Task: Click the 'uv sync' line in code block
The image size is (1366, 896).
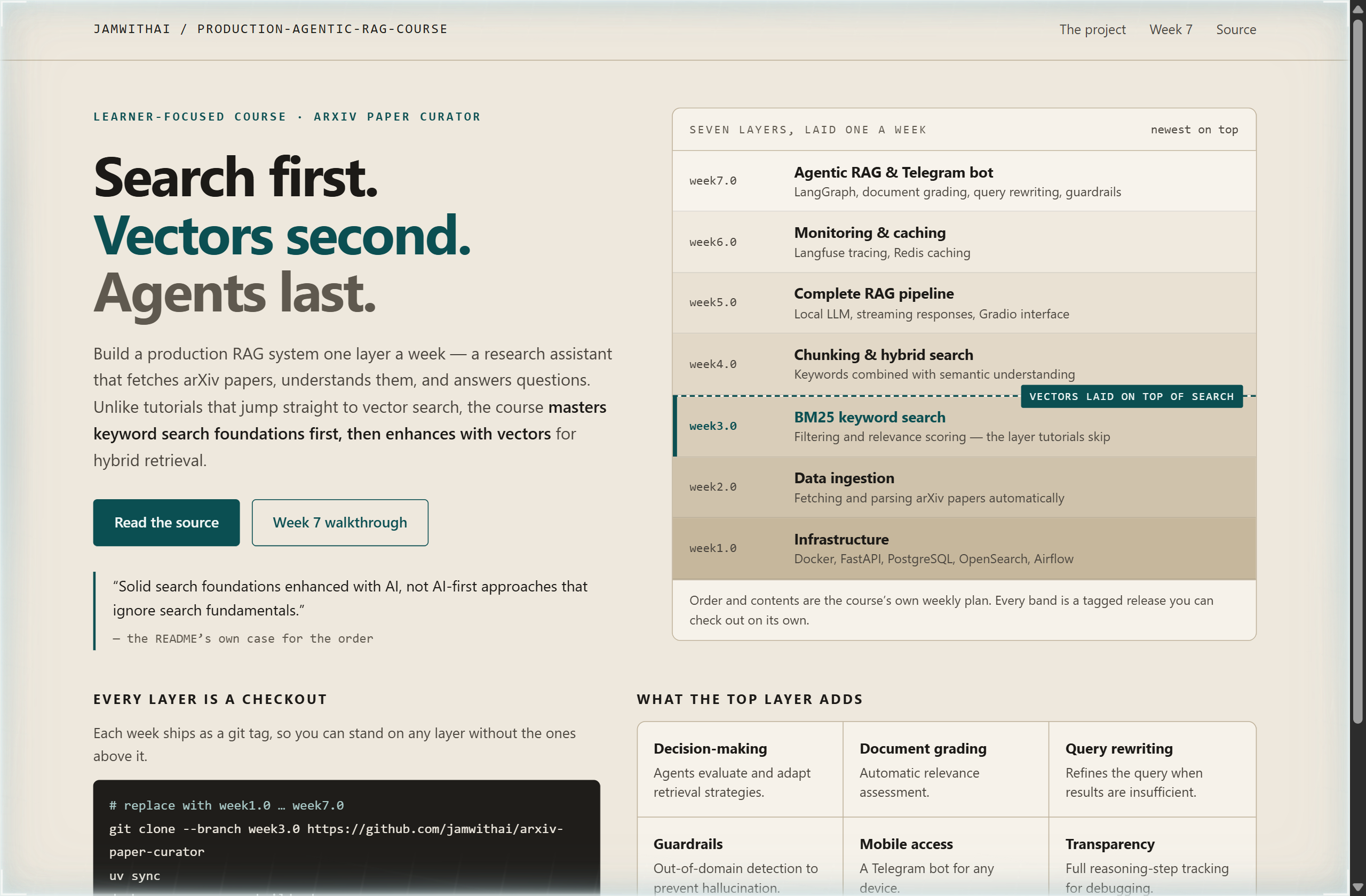Action: [x=134, y=875]
